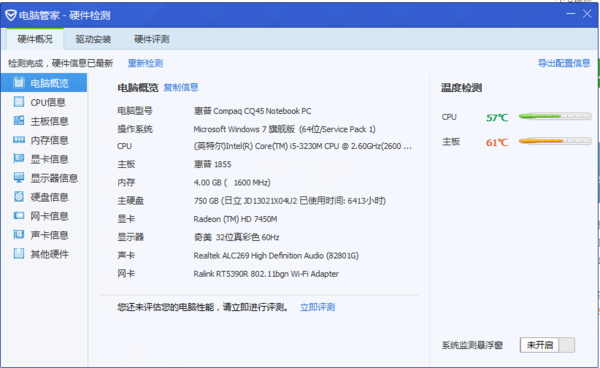Click the 57℃ CPU temperature value

(497, 117)
